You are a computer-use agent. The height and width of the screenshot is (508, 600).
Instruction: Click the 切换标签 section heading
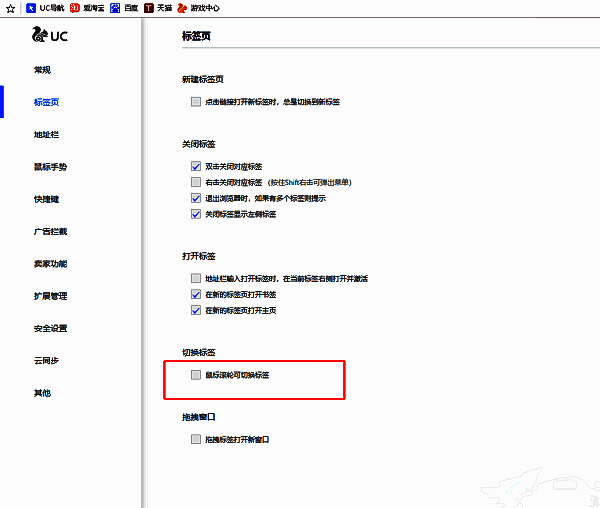(x=199, y=352)
